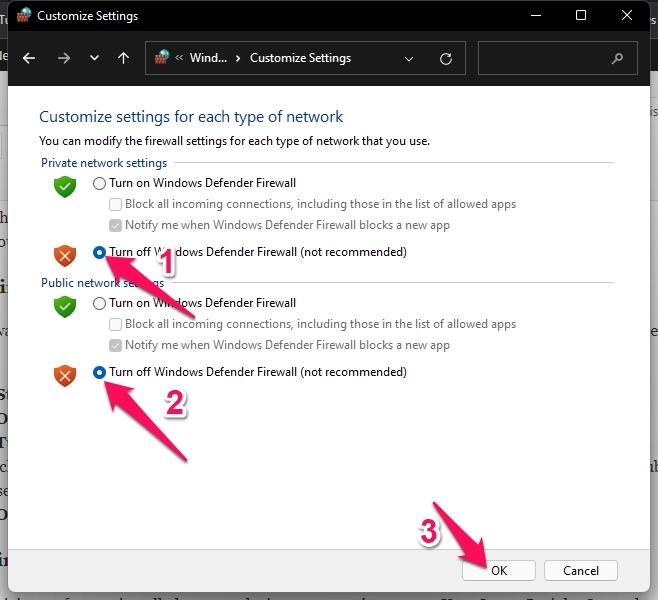Viewport: 658px width, 600px height.
Task: Confirm changes with the OK button
Action: (x=499, y=571)
